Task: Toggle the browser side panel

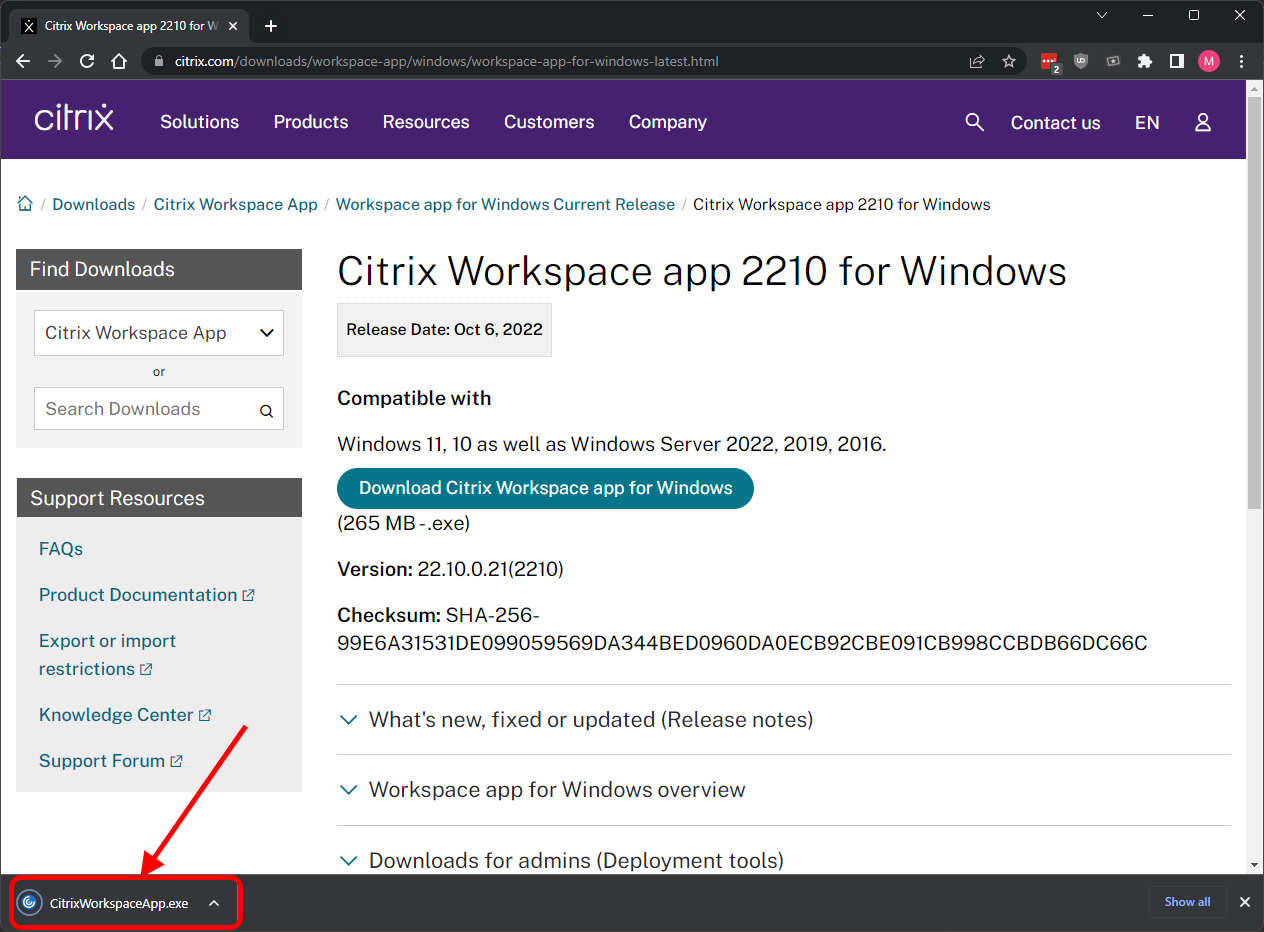Action: coord(1177,61)
